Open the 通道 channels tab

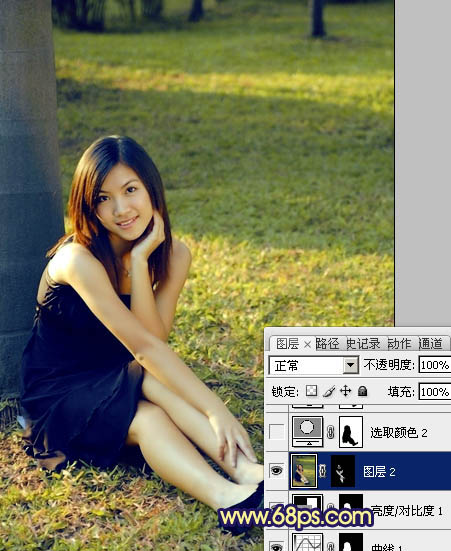430,344
